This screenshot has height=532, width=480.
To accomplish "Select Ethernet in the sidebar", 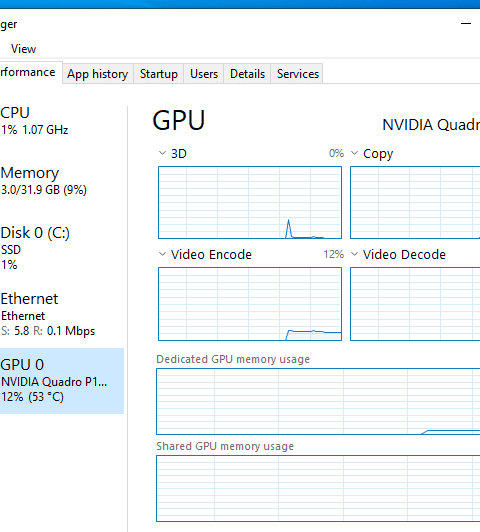I will coord(62,314).
